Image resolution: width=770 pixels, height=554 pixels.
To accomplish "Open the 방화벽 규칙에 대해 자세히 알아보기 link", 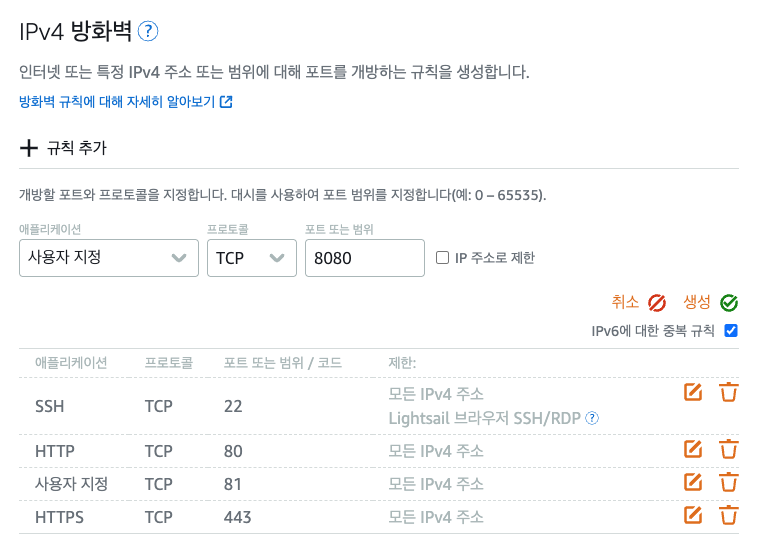I will click(x=117, y=102).
